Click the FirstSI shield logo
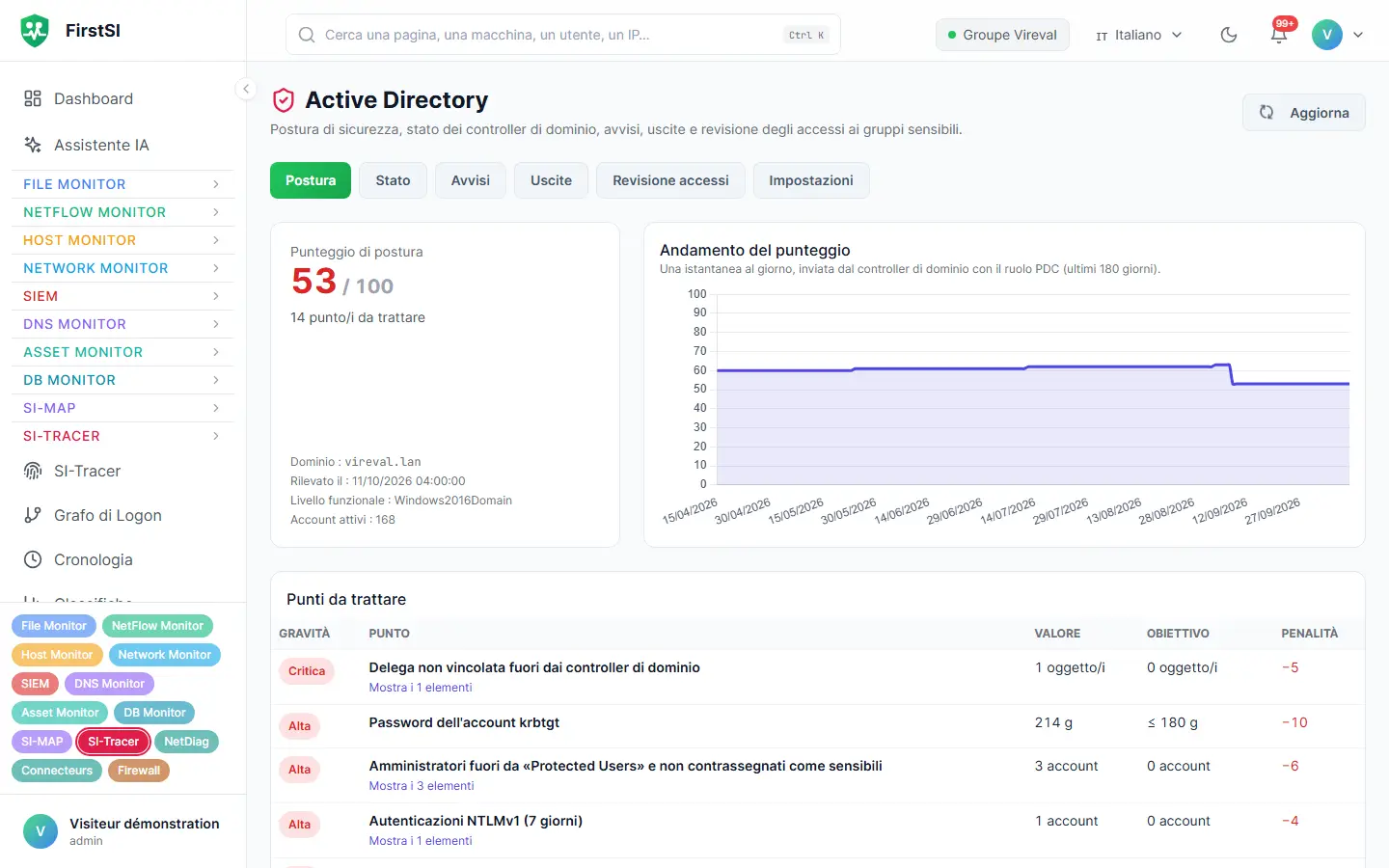This screenshot has height=868, width=1389. [x=35, y=31]
